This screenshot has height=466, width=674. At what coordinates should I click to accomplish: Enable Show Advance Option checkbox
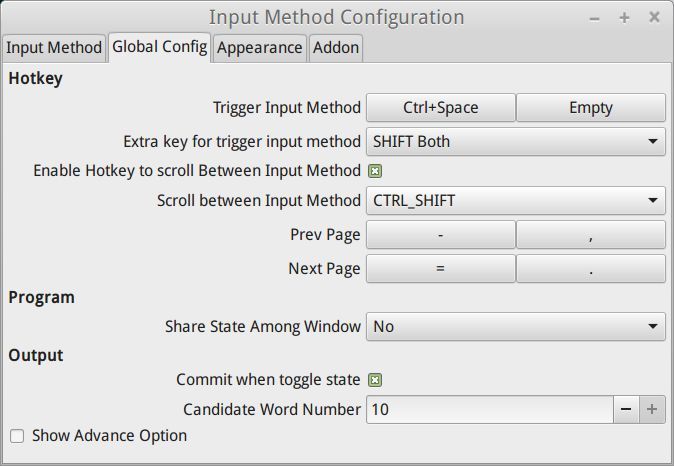coord(17,436)
